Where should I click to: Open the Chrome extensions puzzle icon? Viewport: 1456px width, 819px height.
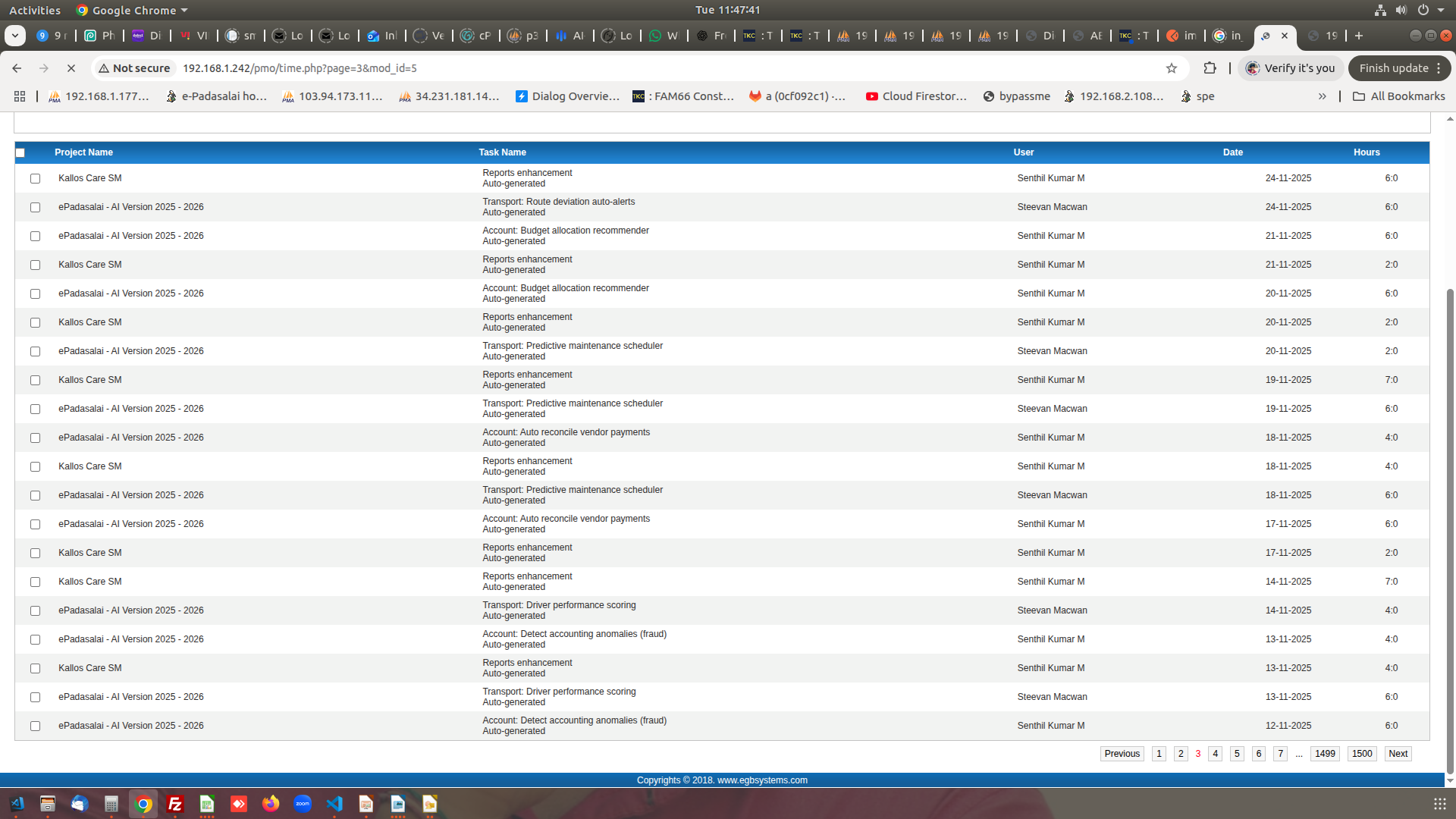coord(1210,68)
